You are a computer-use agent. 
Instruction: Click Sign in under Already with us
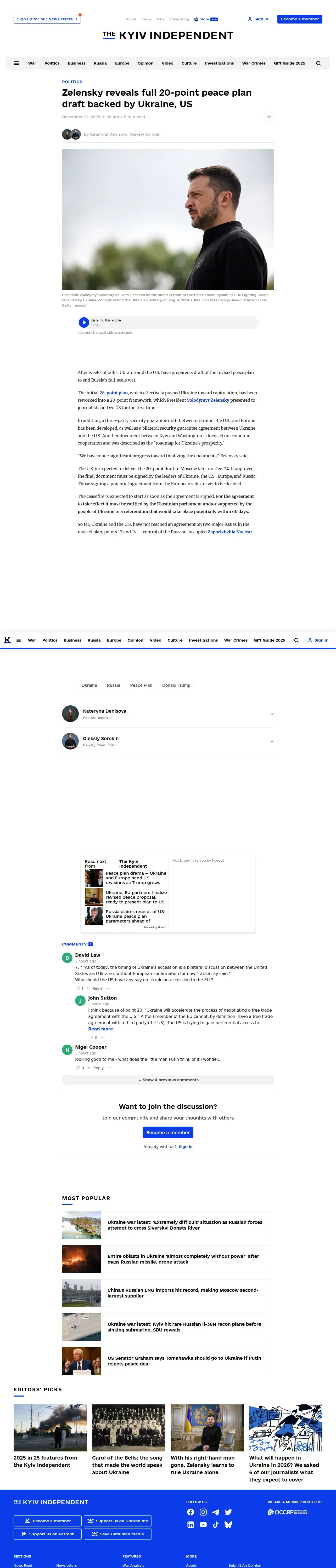point(185,1147)
